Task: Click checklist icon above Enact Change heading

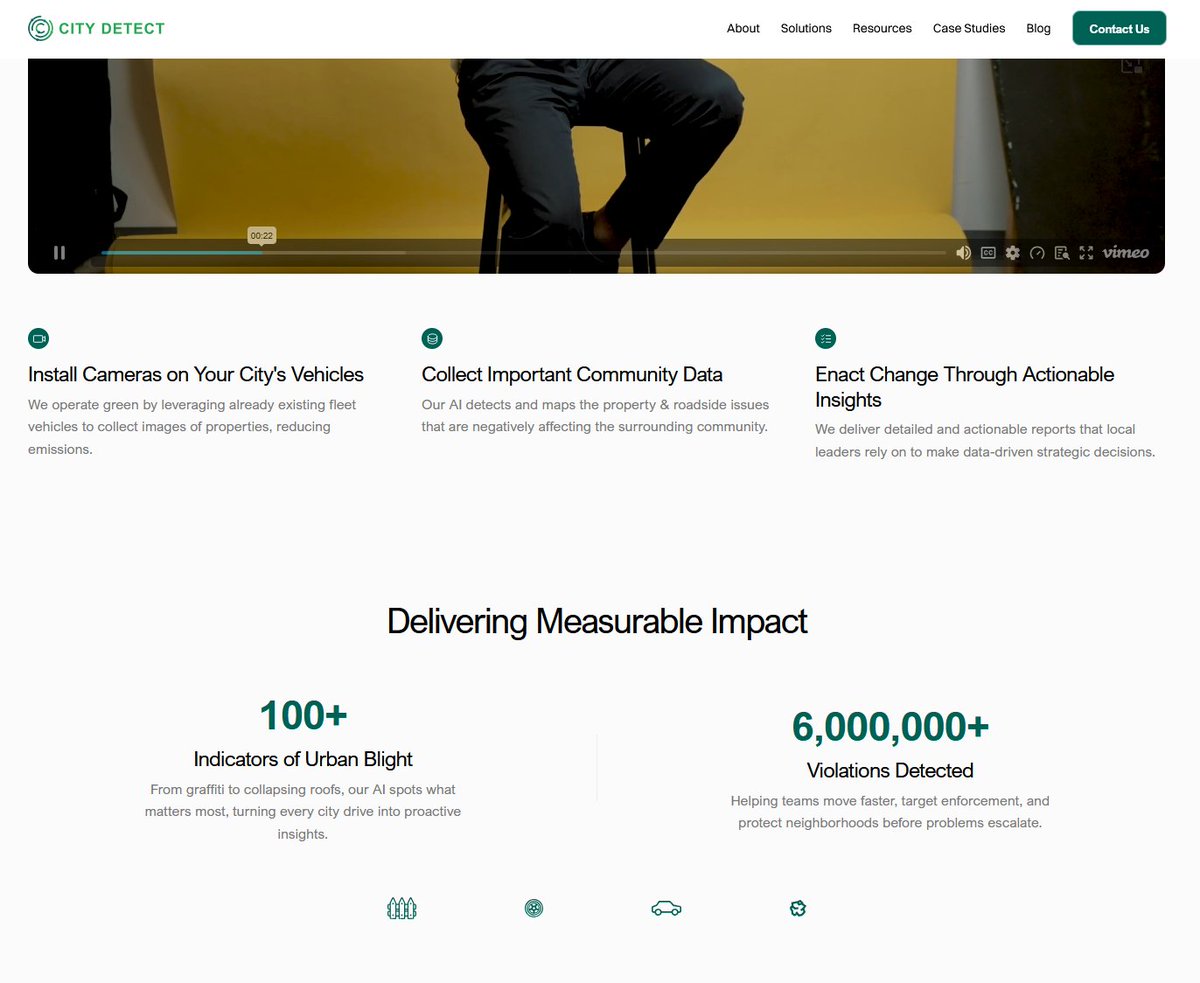Action: pos(826,338)
